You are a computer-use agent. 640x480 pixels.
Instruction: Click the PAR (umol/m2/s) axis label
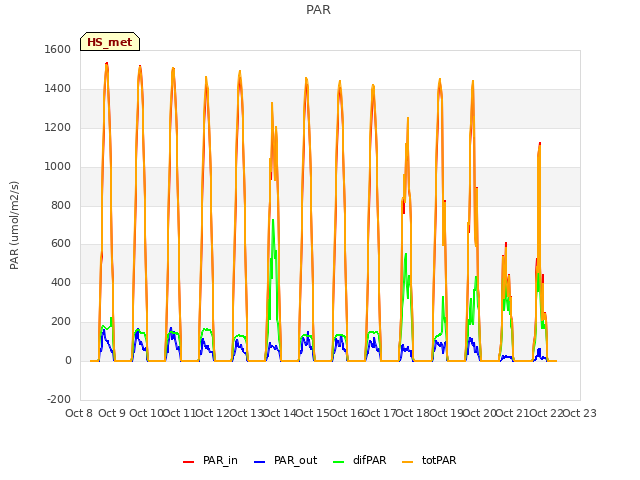(14, 225)
